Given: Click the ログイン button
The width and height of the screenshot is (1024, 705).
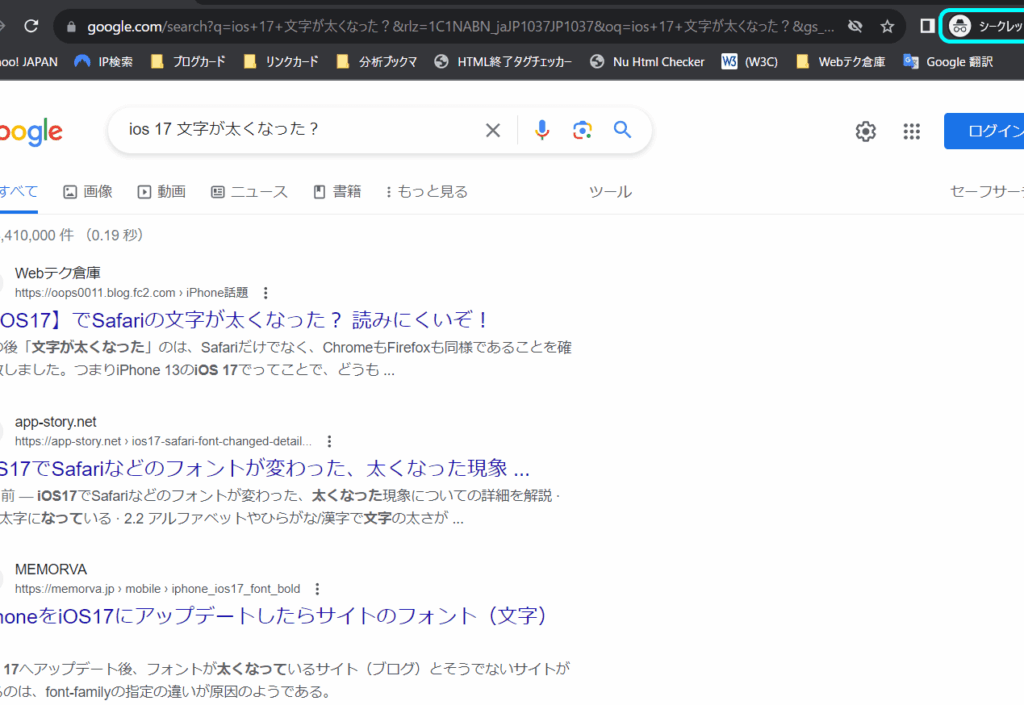Looking at the screenshot, I should coord(990,131).
